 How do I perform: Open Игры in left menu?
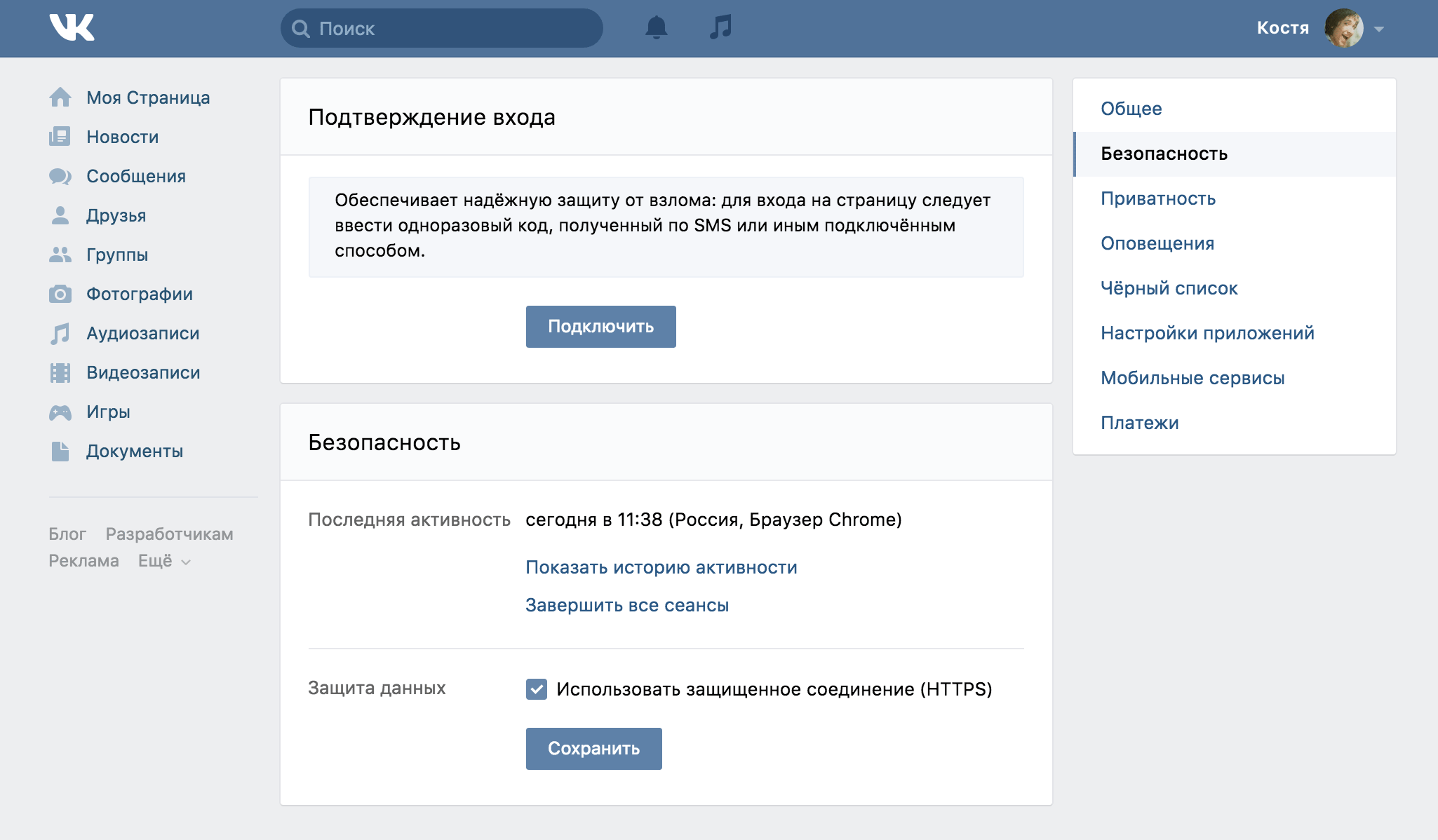tap(109, 412)
